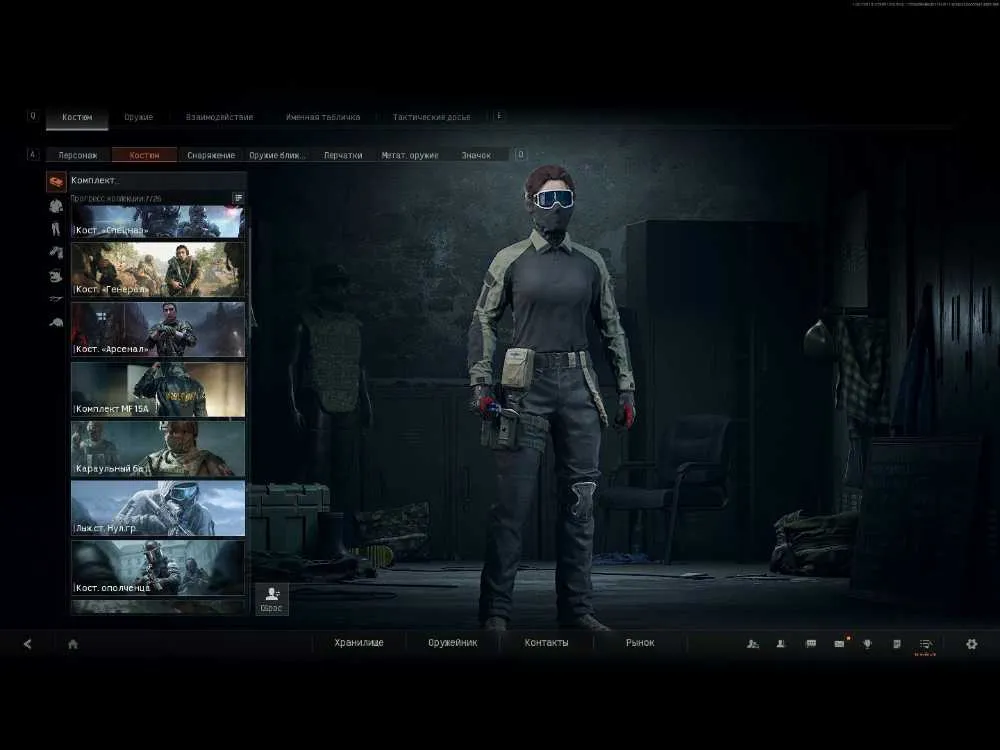This screenshot has height=750, width=1000.
Task: Open the full outfit set category icon
Action: (x=56, y=182)
